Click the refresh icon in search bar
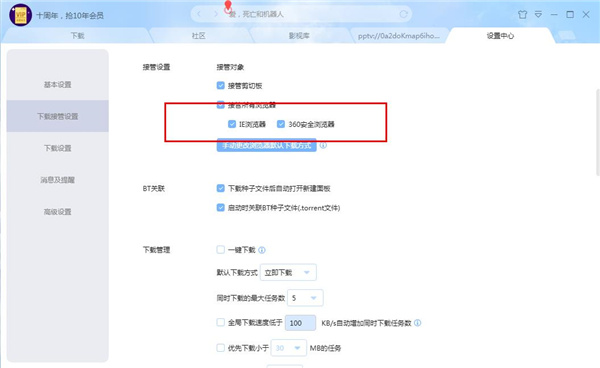600x368 pixels. (x=403, y=14)
